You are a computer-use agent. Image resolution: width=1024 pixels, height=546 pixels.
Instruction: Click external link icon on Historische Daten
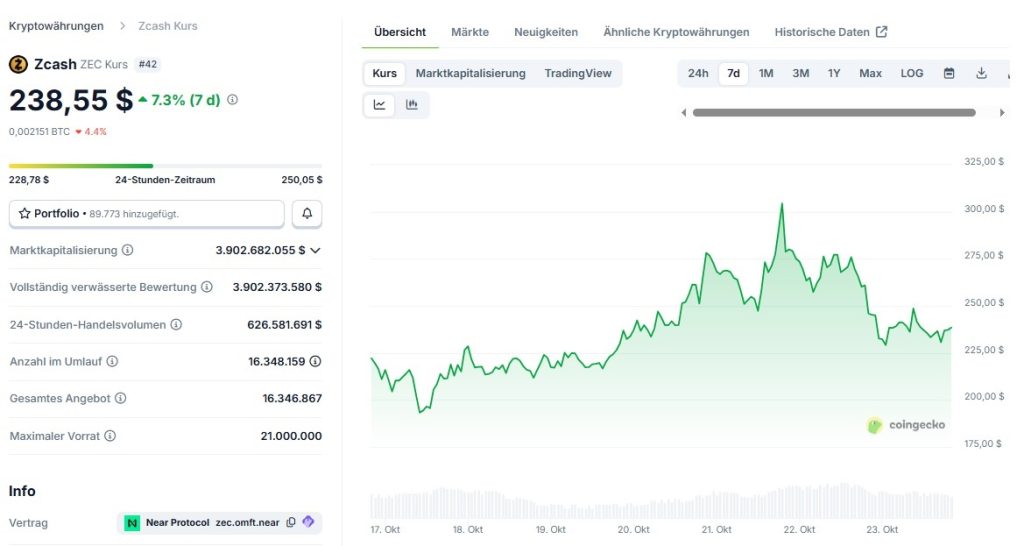pos(882,32)
